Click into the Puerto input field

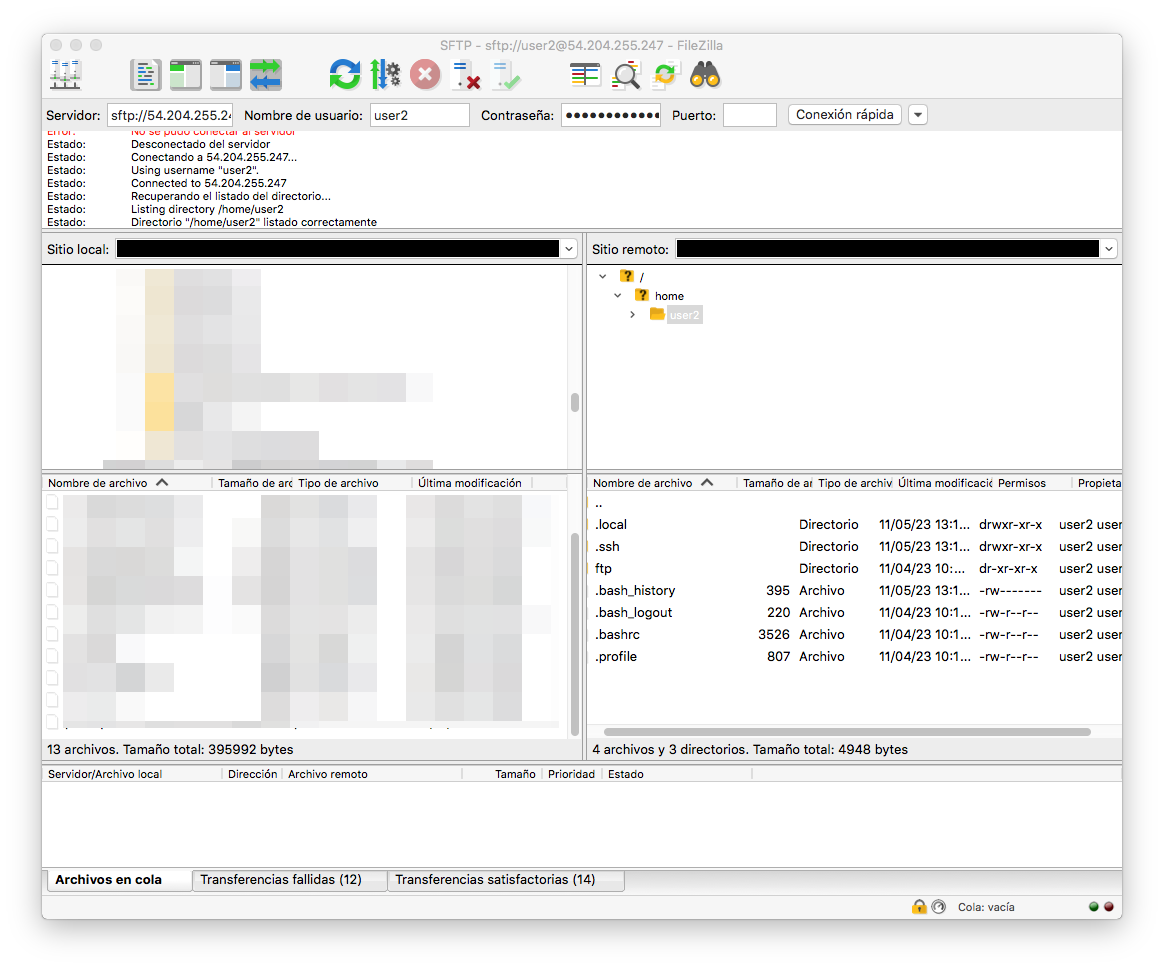749,115
